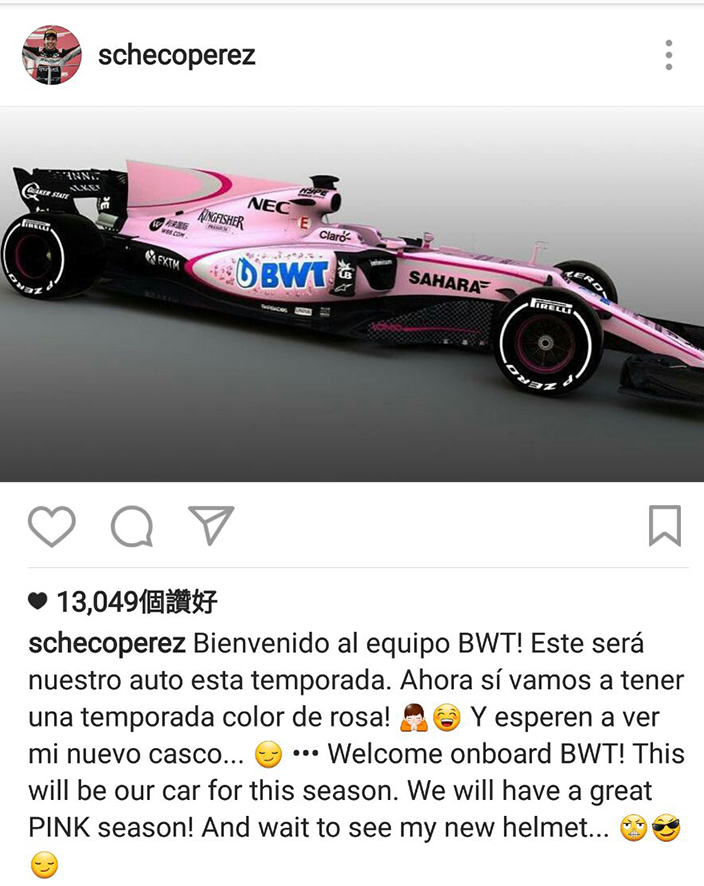Save the post with the bookmark icon
Screen dimensions: 704x886
click(665, 526)
